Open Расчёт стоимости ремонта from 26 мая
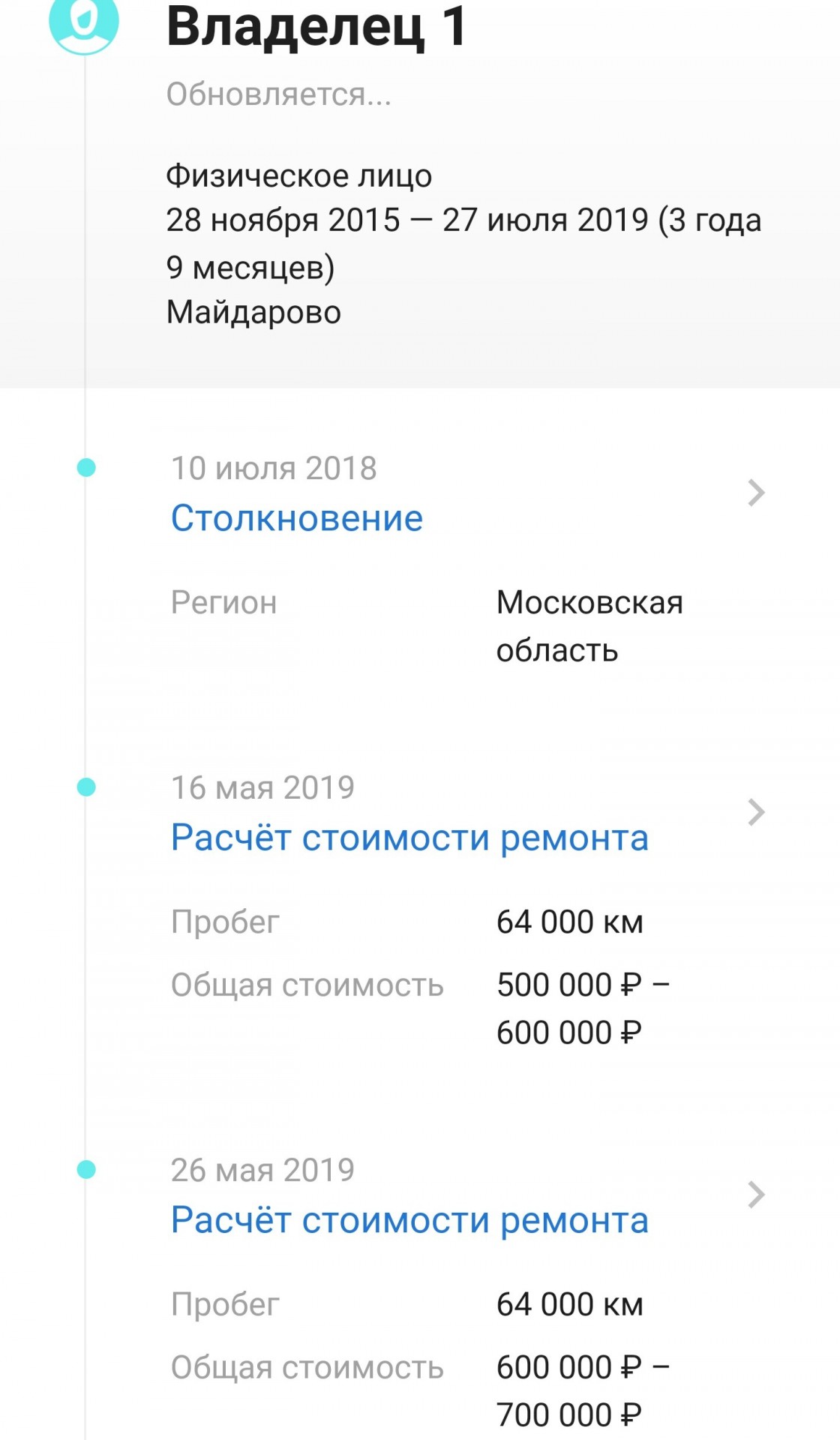 point(409,1220)
